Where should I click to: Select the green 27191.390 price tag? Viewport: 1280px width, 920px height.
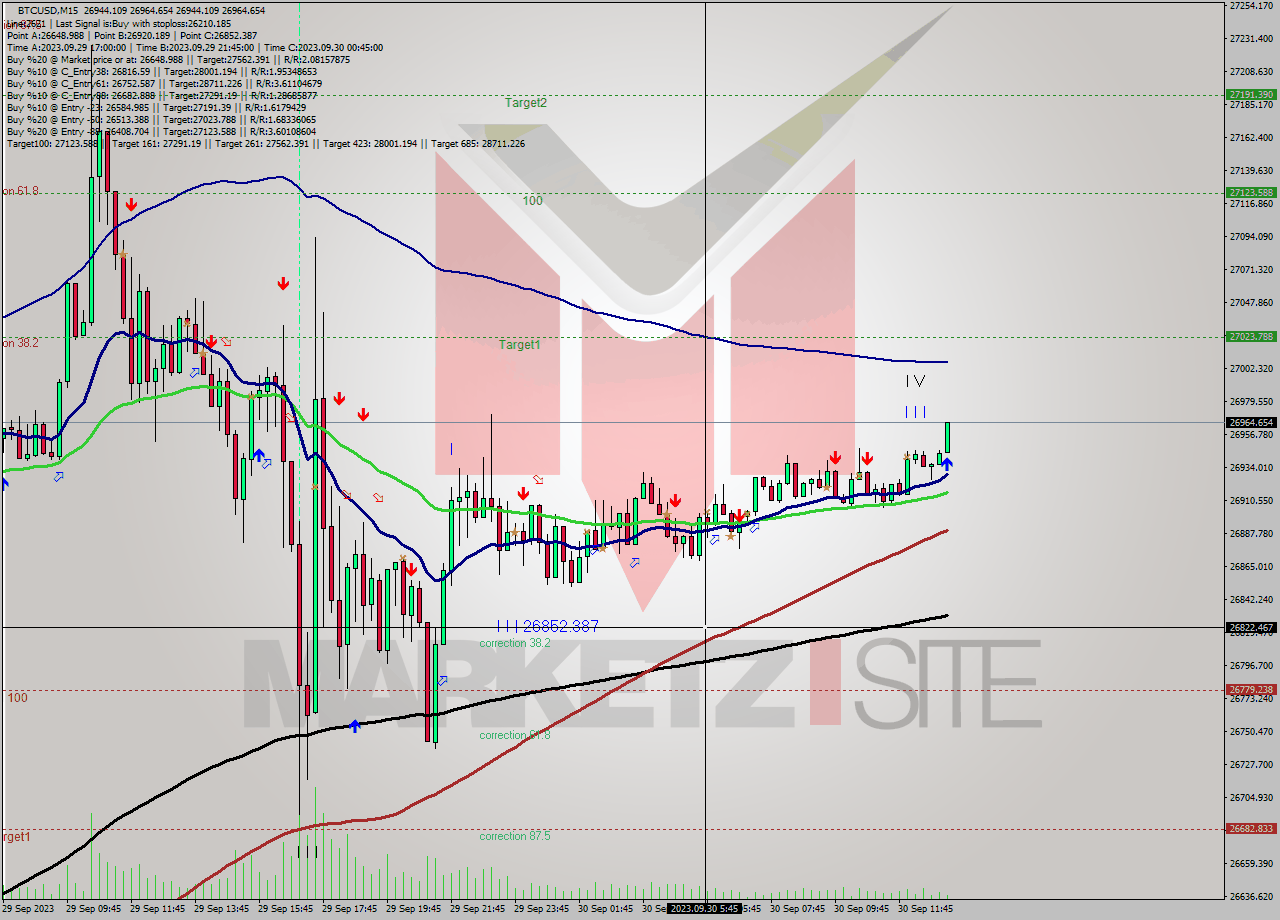pyautogui.click(x=1250, y=95)
